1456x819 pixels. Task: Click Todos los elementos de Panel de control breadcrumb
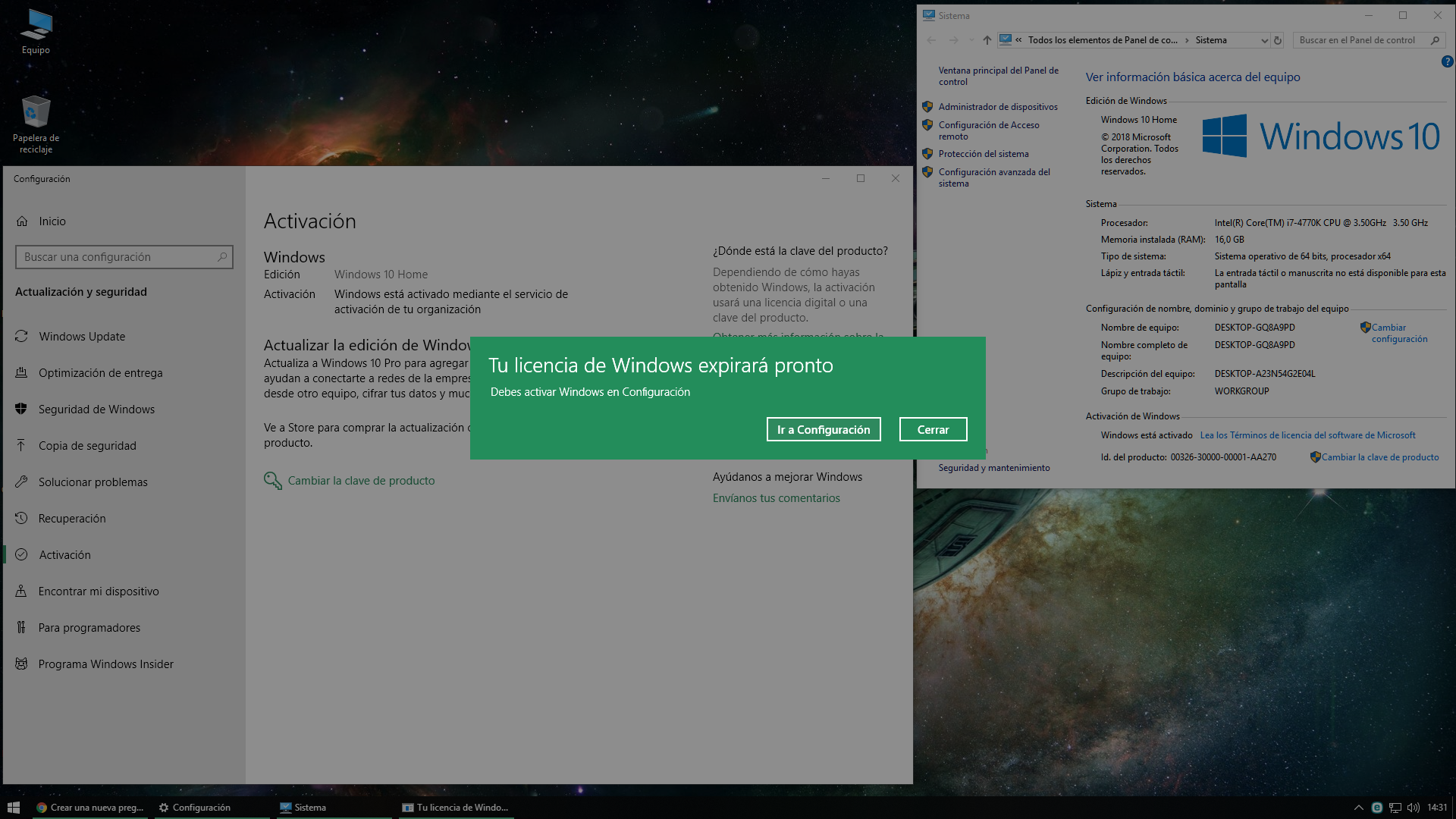(1103, 40)
